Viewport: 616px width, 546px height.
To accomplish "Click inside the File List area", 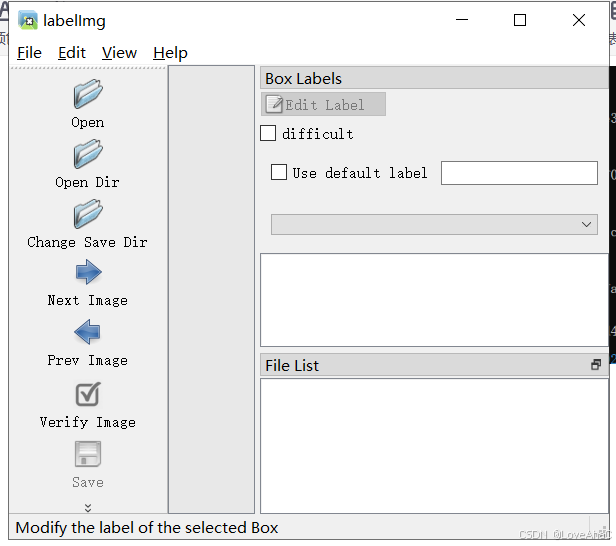I will (434, 446).
